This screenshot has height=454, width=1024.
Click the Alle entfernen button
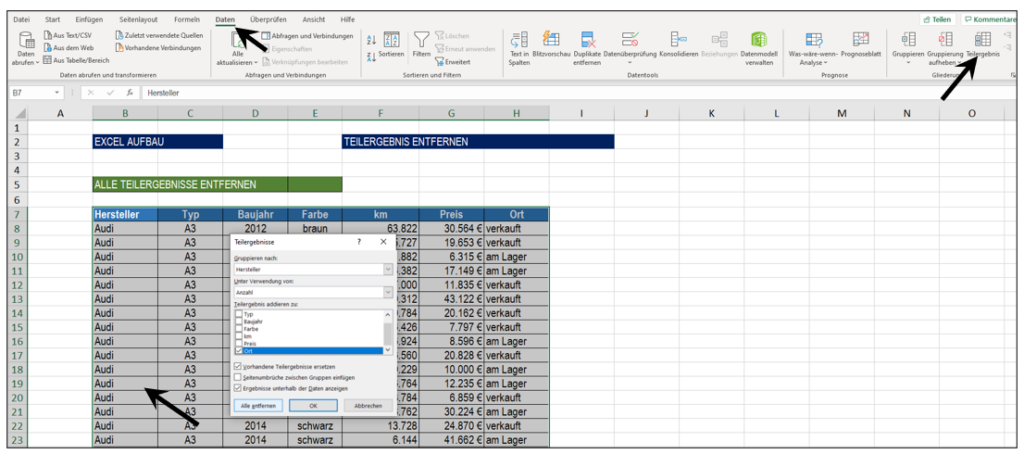point(257,406)
